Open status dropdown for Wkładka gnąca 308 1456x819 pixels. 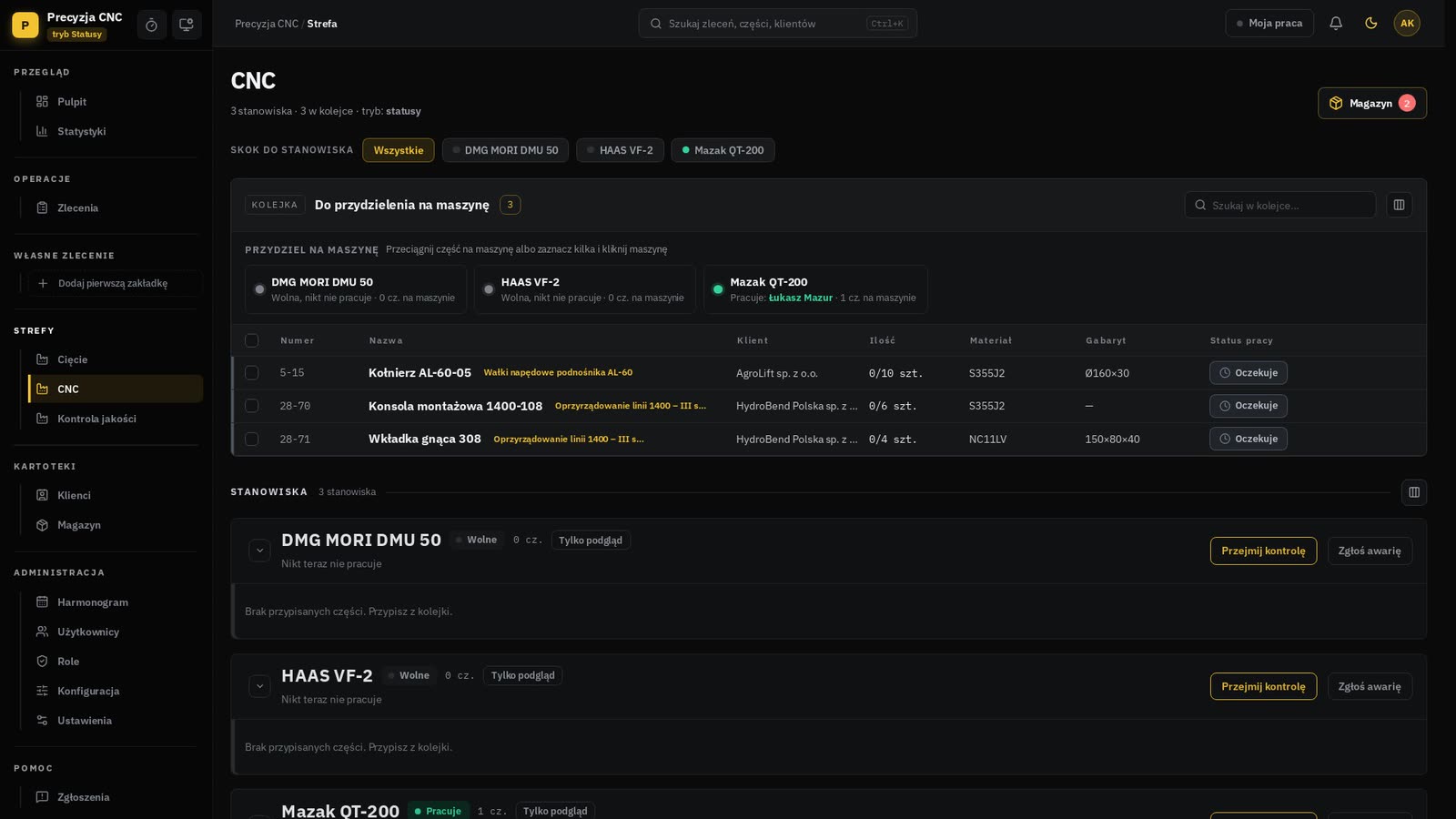click(x=1249, y=439)
